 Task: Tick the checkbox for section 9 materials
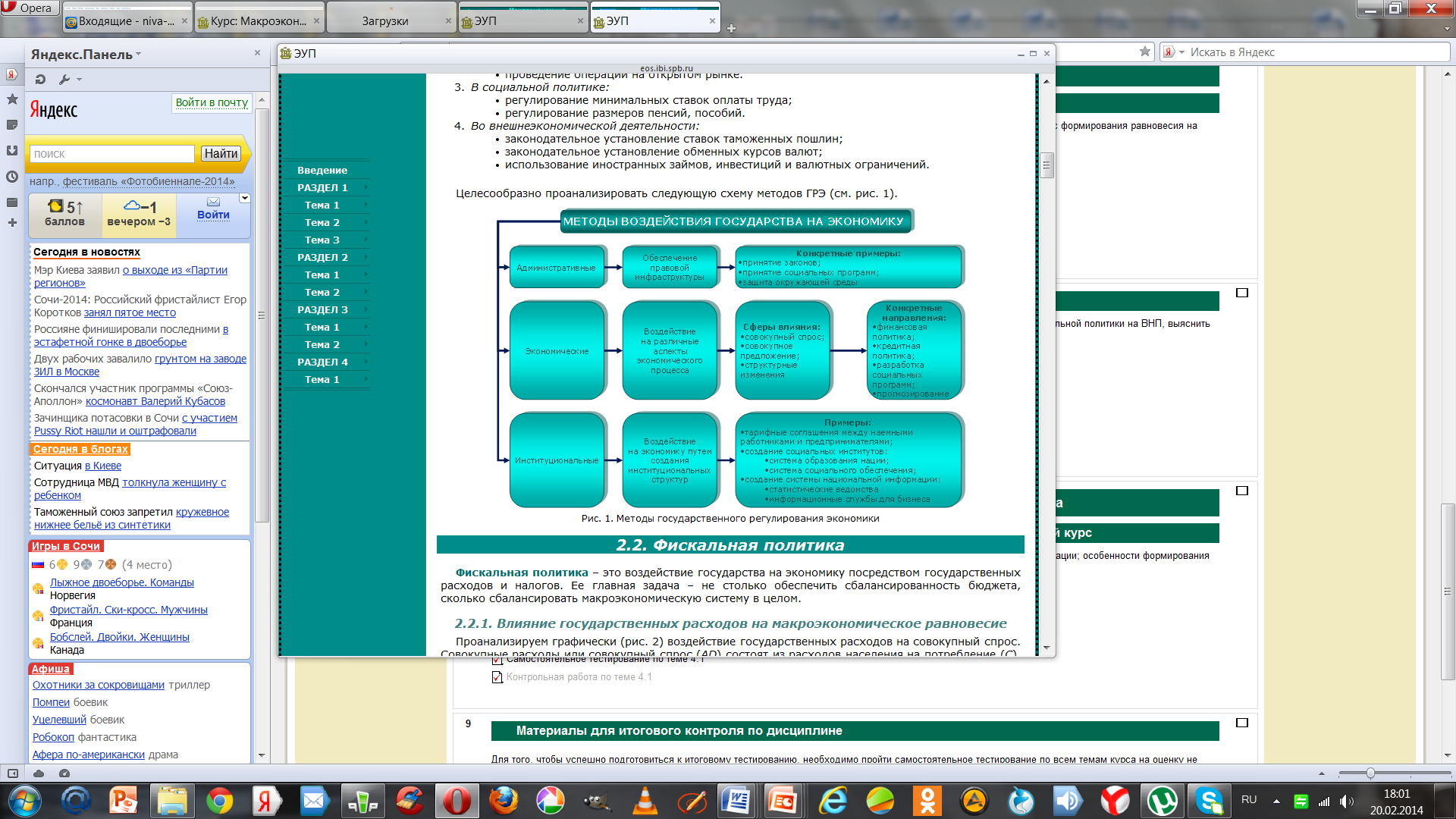[1242, 723]
